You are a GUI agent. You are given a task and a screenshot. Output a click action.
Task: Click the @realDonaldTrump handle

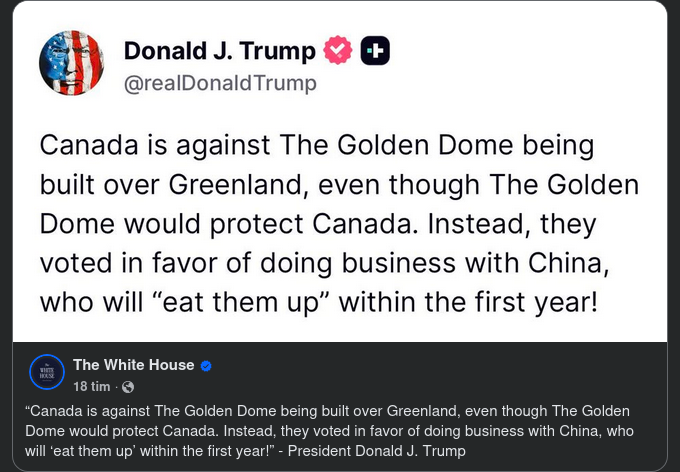[x=219, y=83]
